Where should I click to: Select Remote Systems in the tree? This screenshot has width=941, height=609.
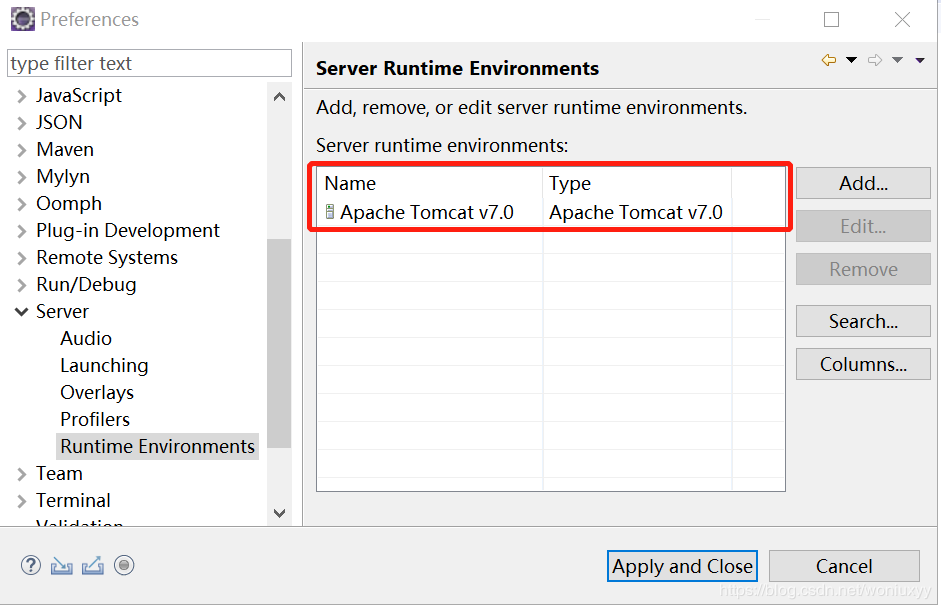pos(107,257)
